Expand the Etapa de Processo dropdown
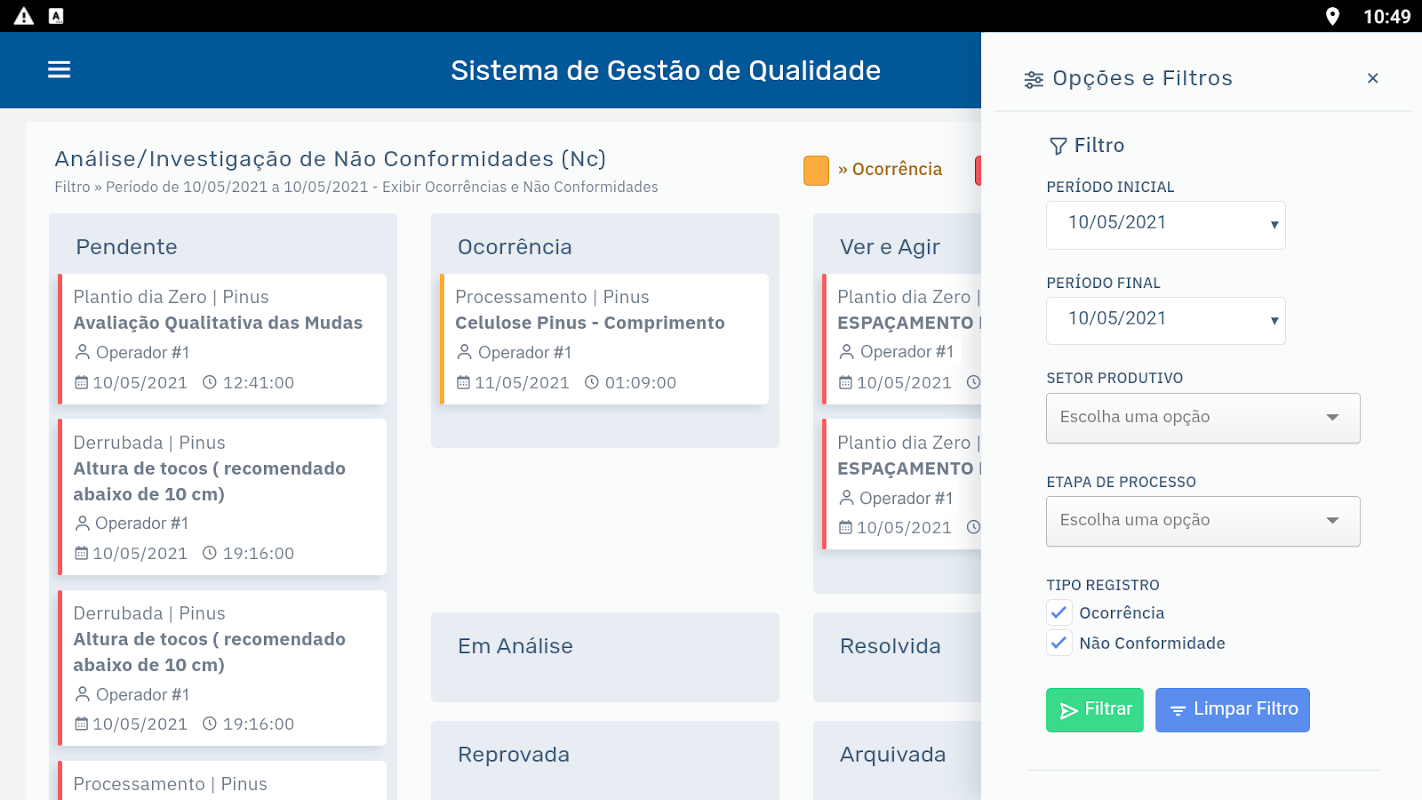 tap(1203, 521)
